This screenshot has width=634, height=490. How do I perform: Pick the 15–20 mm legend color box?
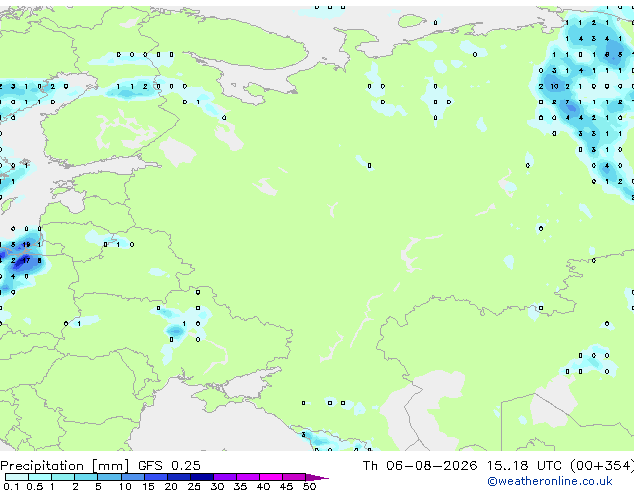(156, 477)
